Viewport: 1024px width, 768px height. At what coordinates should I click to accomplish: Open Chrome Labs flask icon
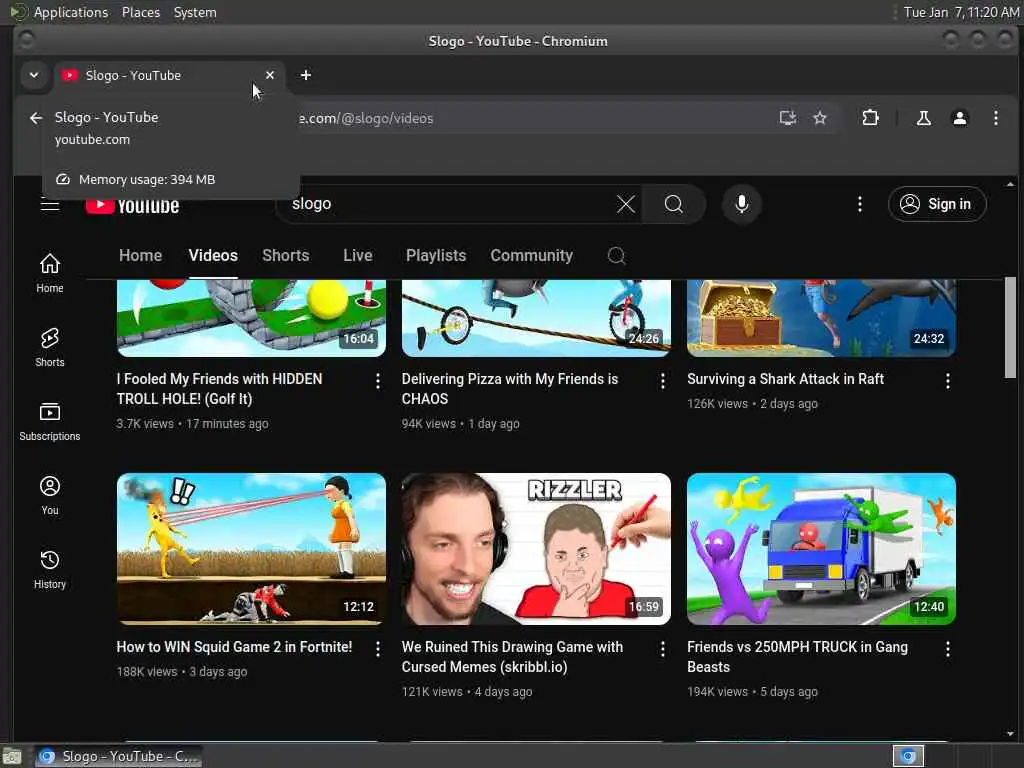[923, 118]
